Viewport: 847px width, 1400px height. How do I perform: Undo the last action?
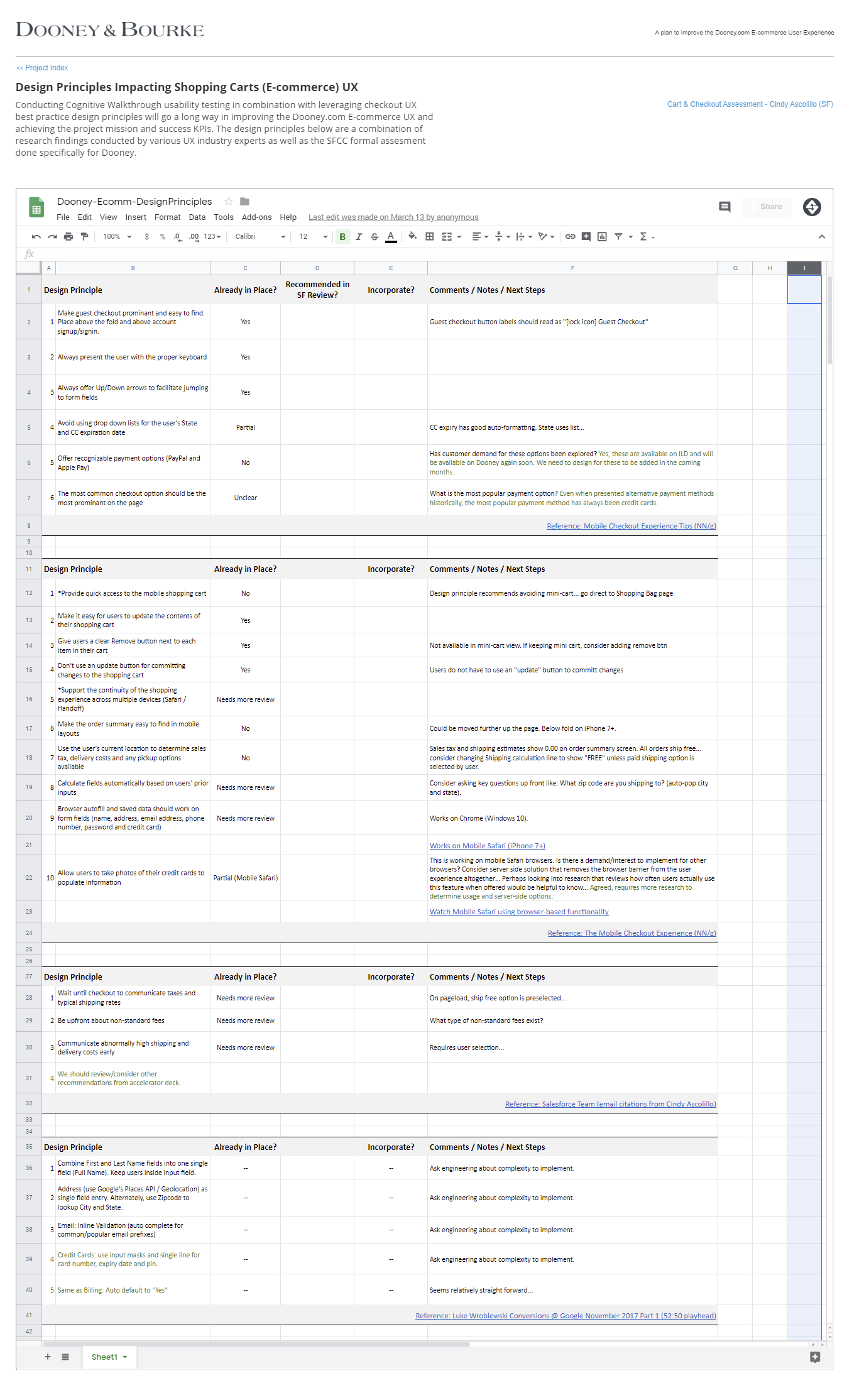36,237
